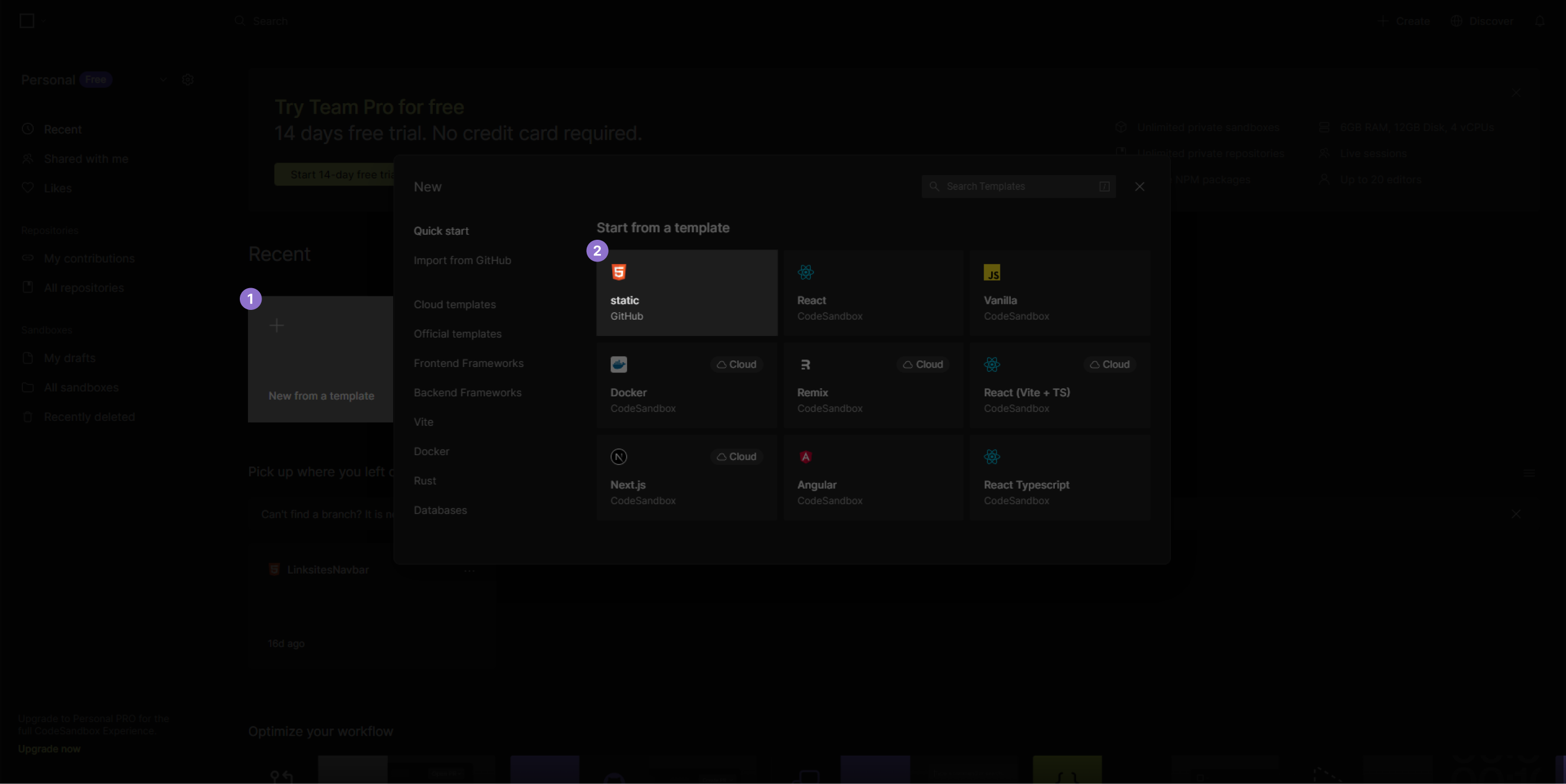The height and width of the screenshot is (784, 1566).
Task: Click the React template icon
Action: pos(806,272)
